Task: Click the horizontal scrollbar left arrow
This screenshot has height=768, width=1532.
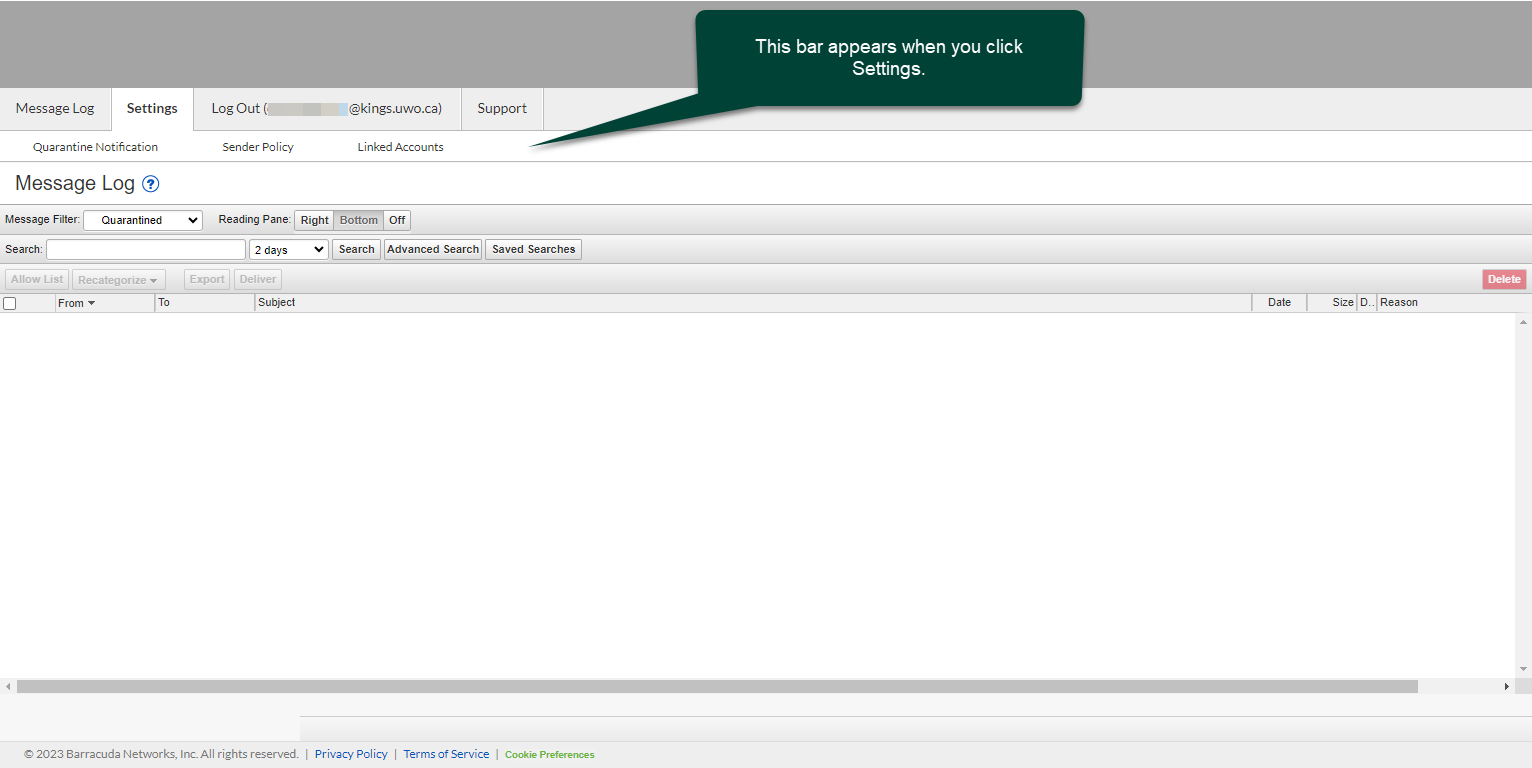Action: coord(8,687)
